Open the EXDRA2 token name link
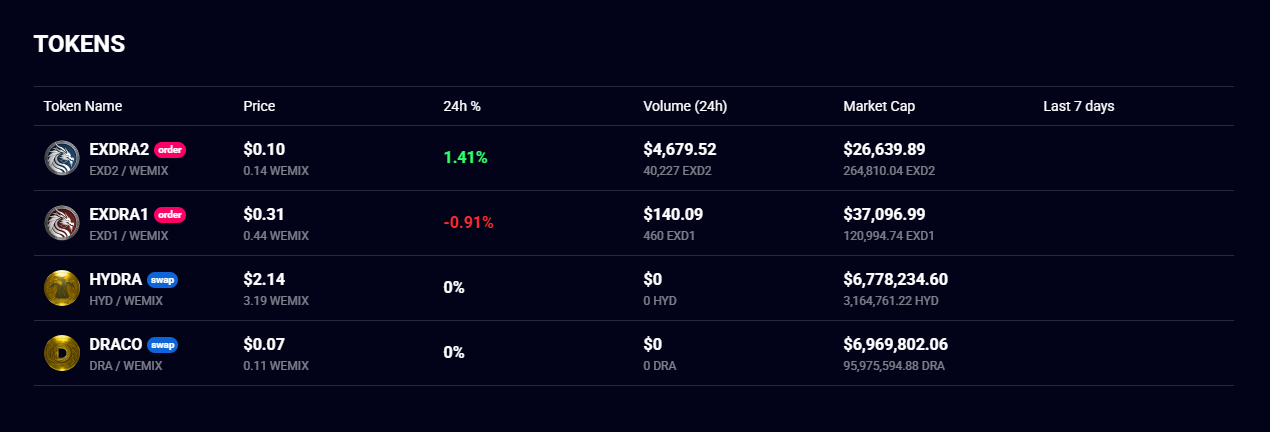The height and width of the screenshot is (432, 1270). pos(119,150)
